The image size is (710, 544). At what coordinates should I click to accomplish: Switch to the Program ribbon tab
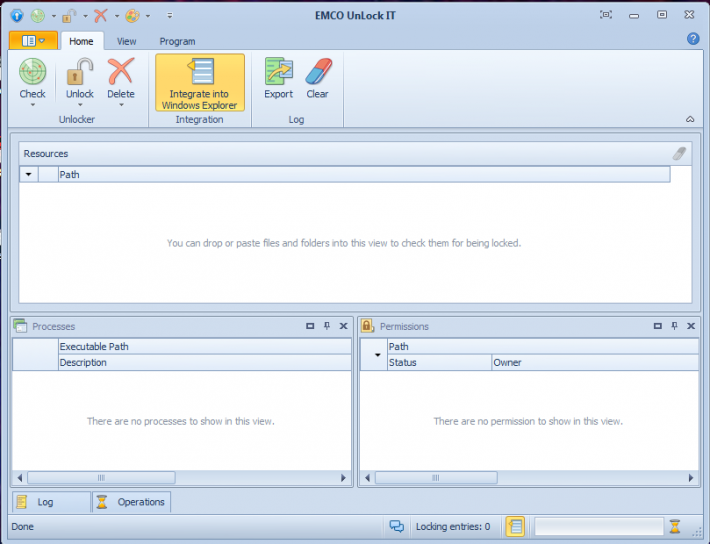pos(177,41)
